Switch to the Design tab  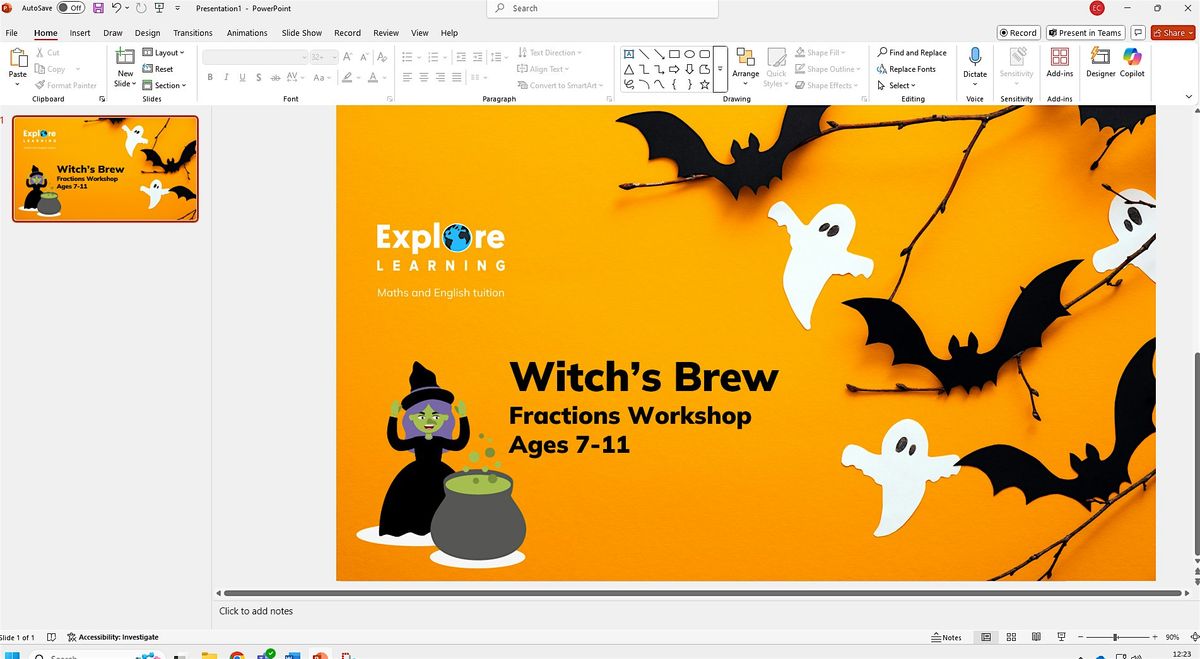[x=147, y=33]
